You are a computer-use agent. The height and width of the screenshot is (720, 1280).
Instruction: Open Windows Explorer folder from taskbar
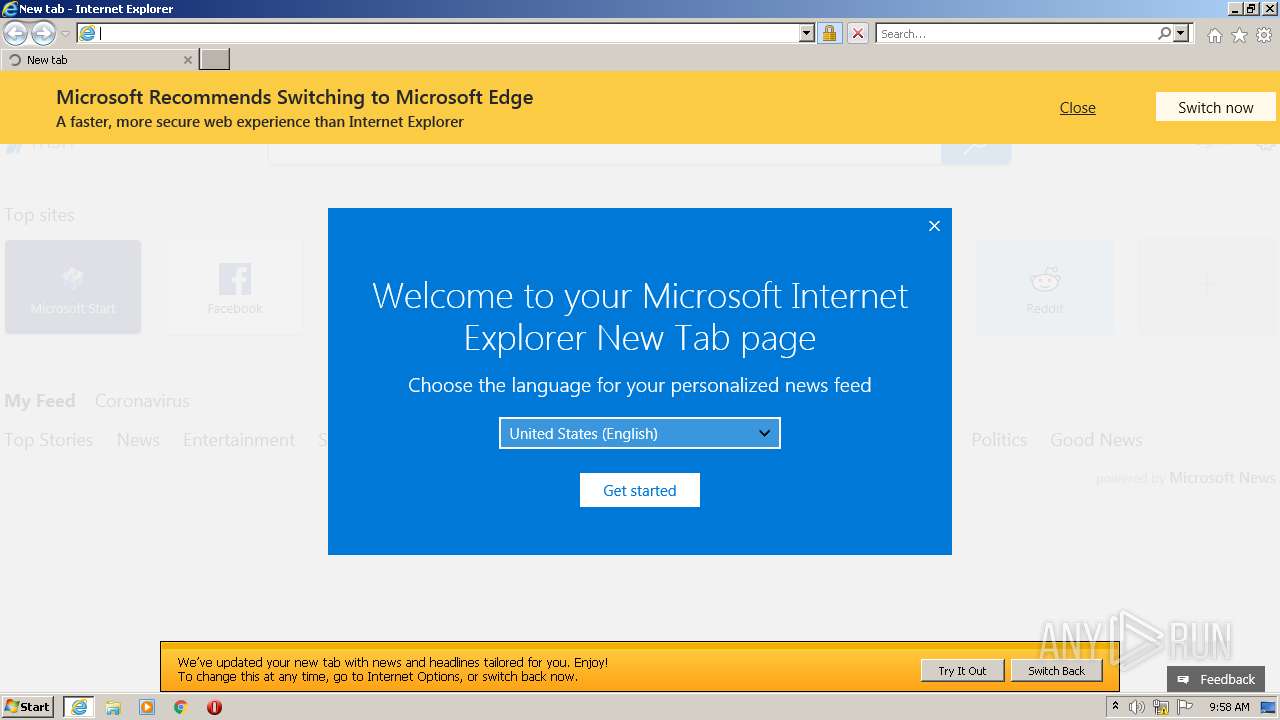tap(113, 707)
